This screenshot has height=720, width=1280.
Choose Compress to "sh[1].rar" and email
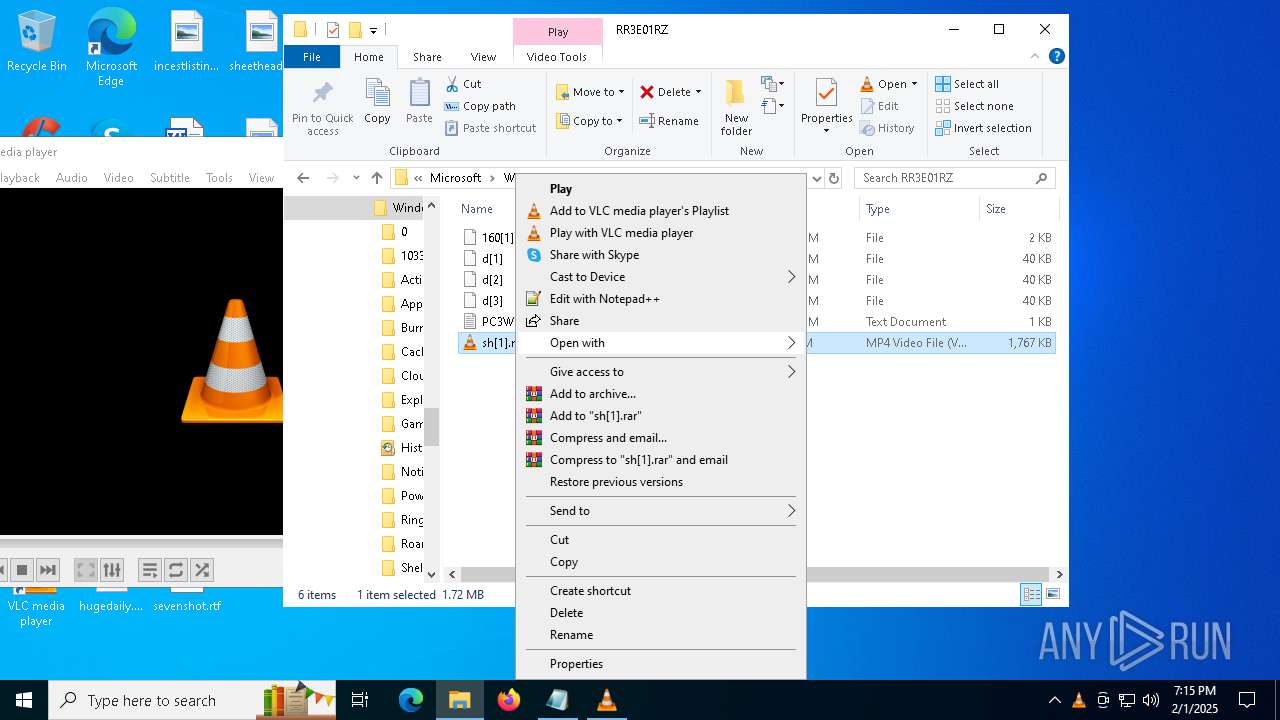click(660, 460)
